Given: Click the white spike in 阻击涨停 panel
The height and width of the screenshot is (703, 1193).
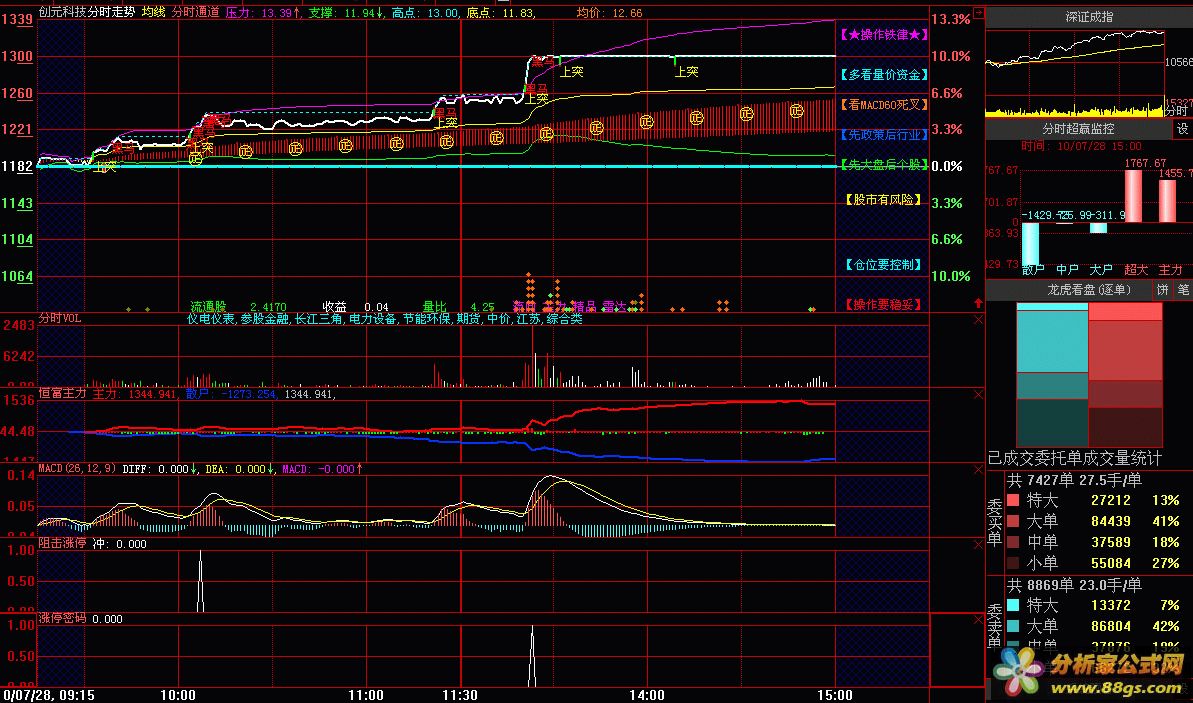Looking at the screenshot, I should (x=200, y=581).
